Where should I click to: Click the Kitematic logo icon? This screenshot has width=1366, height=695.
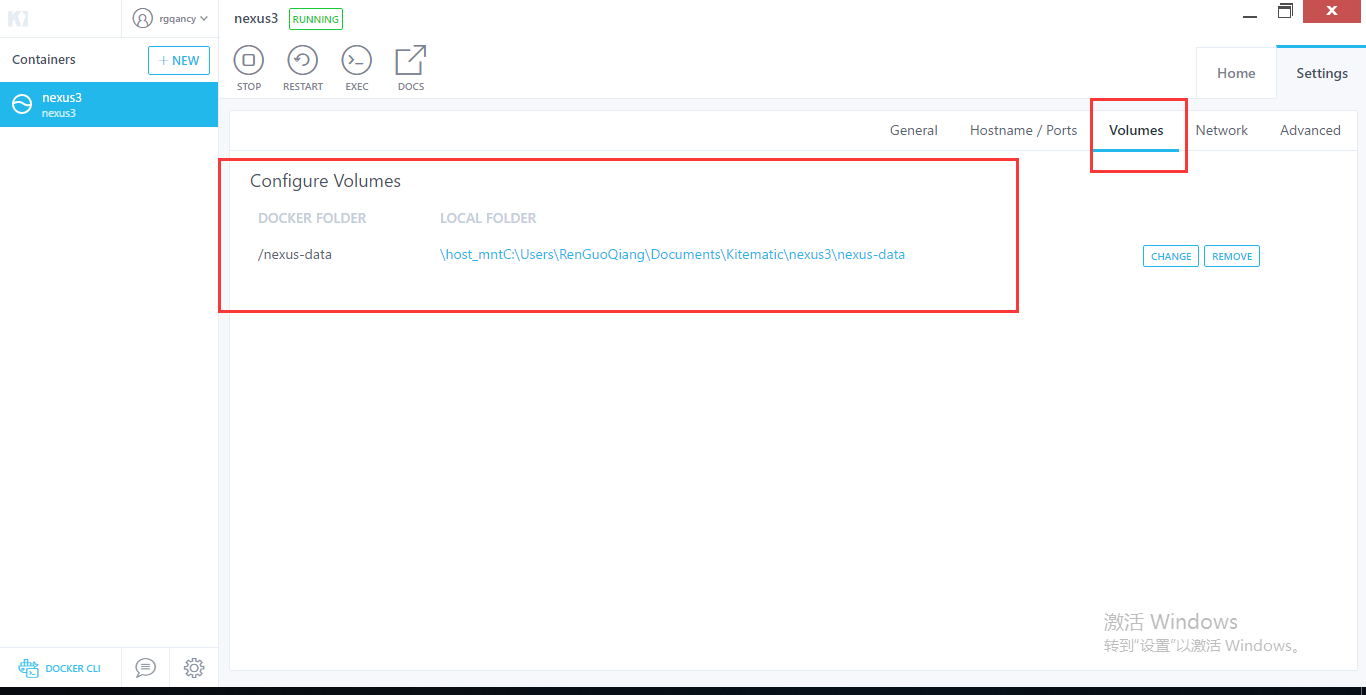click(18, 18)
